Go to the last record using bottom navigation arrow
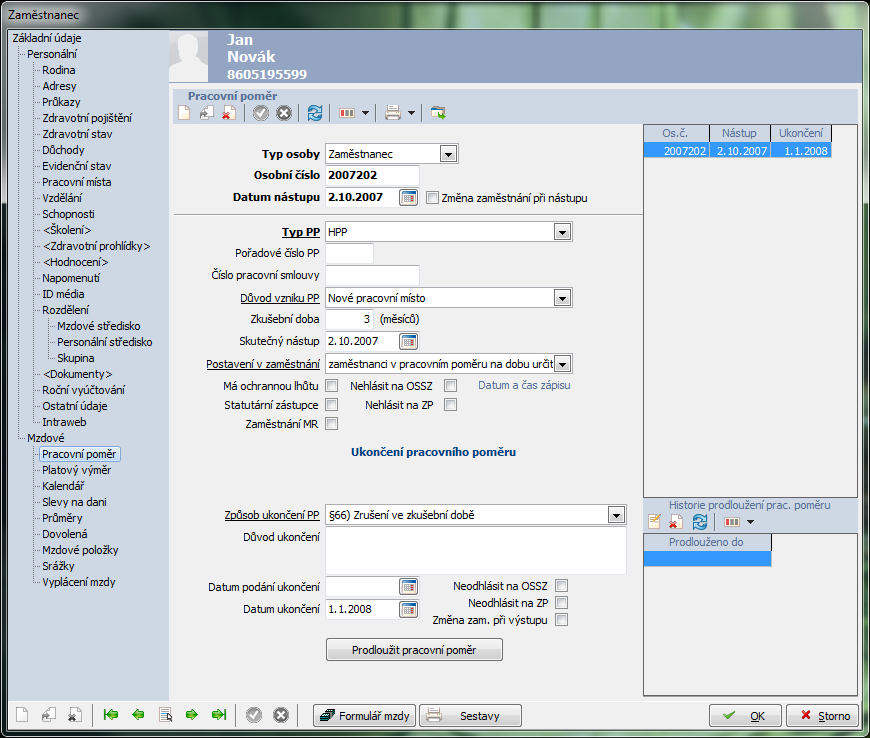870x738 pixels. (x=218, y=715)
